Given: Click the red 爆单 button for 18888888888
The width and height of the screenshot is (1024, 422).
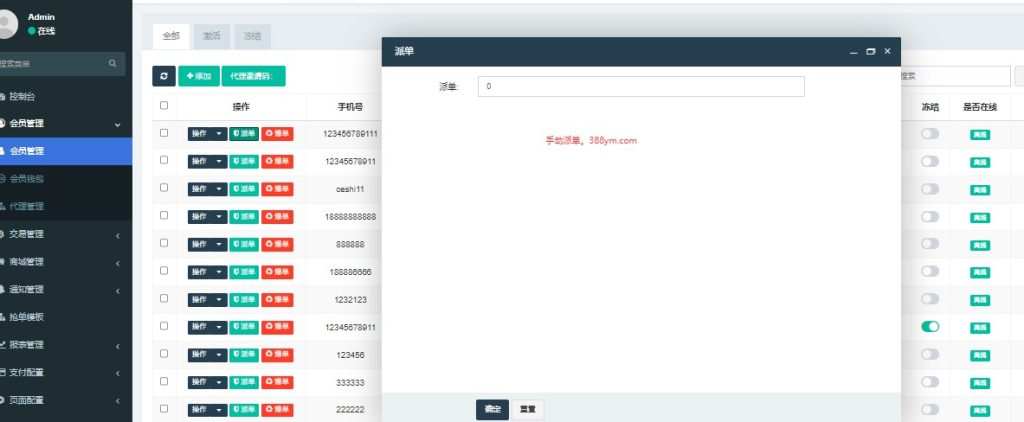Looking at the screenshot, I should pos(277,216).
